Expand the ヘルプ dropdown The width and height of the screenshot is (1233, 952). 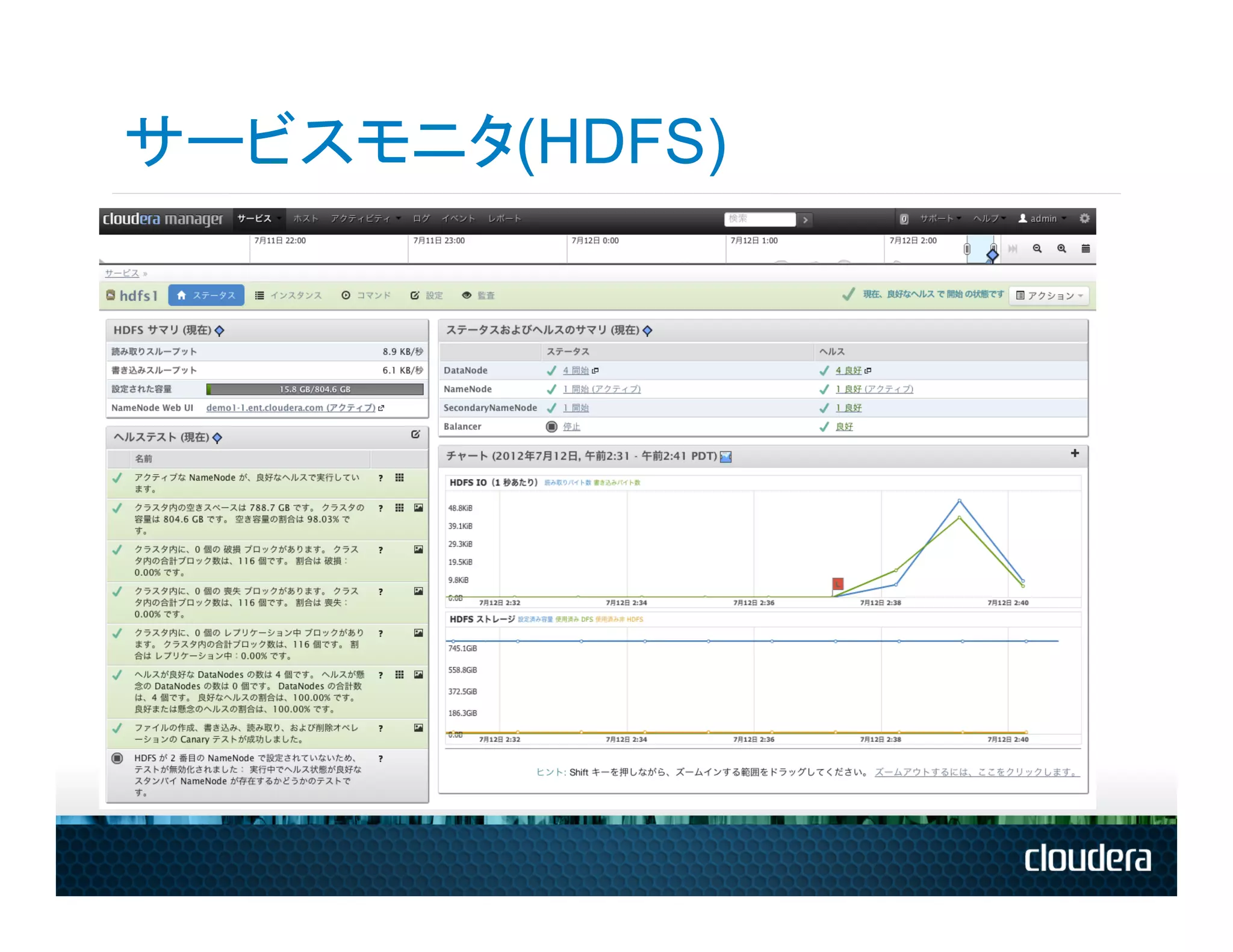click(989, 218)
